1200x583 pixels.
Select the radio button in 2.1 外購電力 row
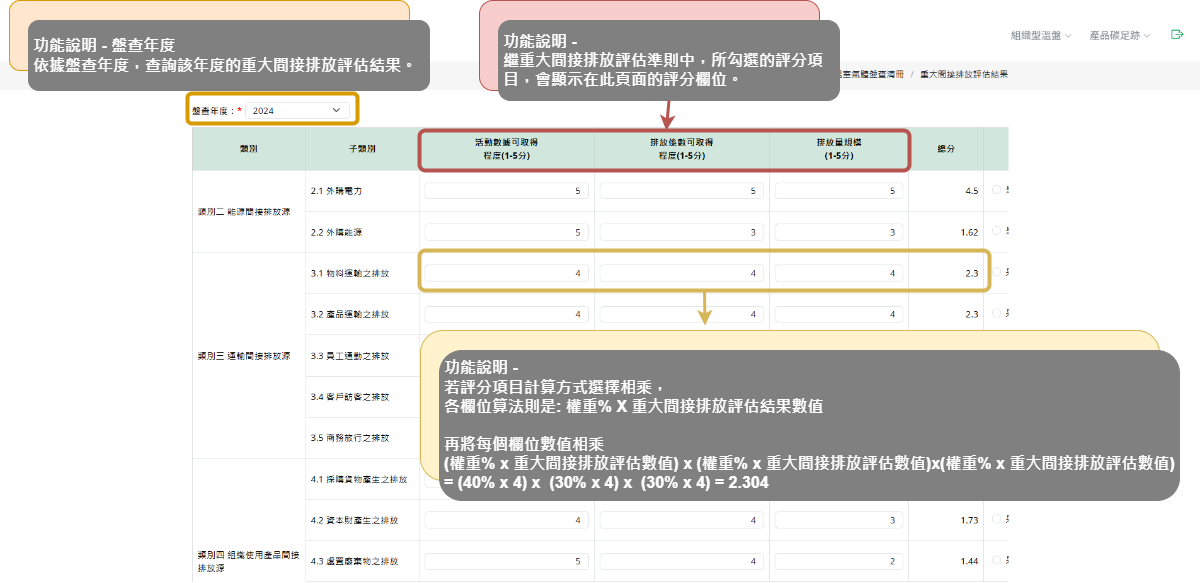coord(996,190)
